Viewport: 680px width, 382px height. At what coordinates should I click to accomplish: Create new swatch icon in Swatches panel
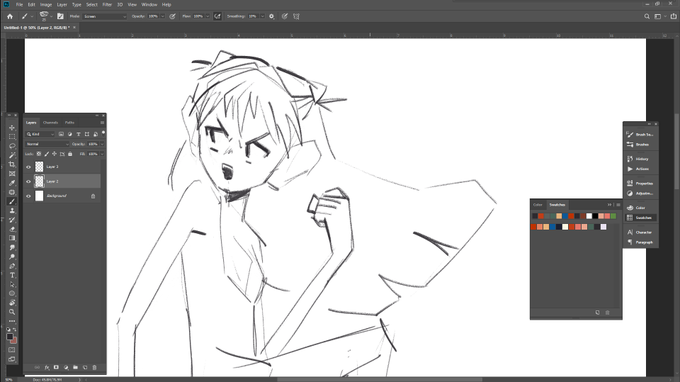pyautogui.click(x=598, y=312)
